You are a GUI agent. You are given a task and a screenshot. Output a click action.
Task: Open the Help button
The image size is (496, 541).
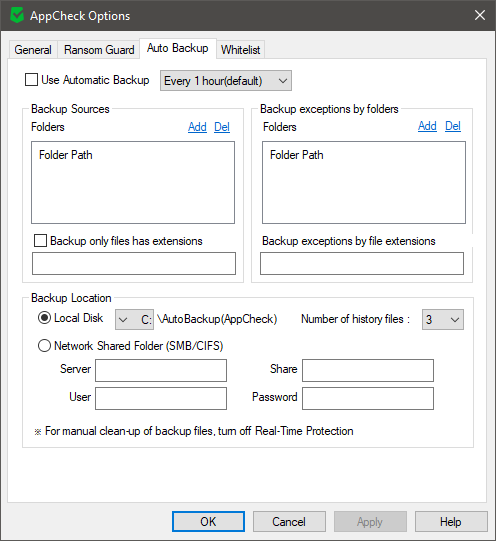(x=451, y=522)
